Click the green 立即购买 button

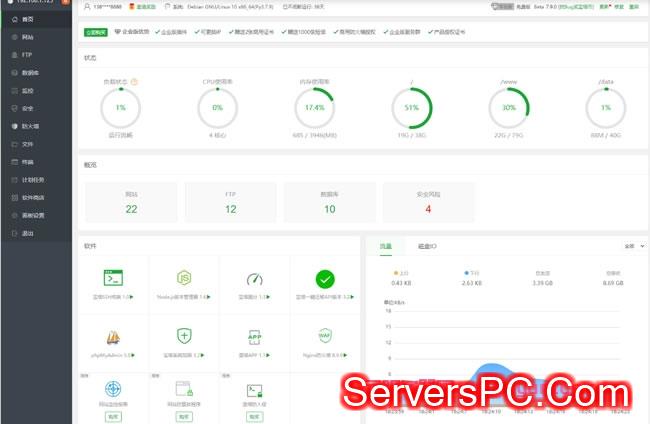point(96,32)
